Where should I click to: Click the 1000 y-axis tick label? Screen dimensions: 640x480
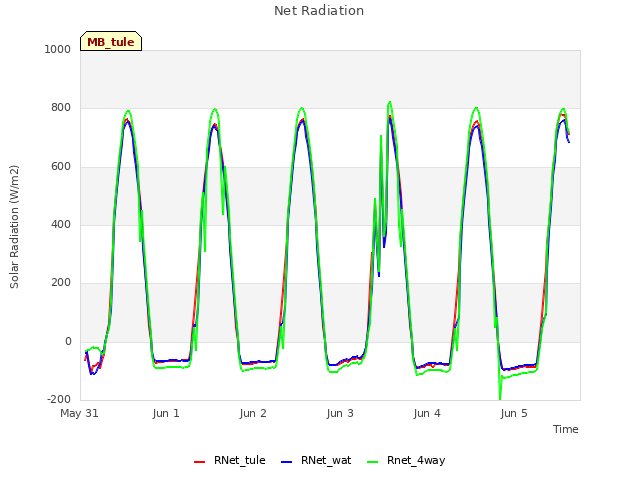point(58,49)
